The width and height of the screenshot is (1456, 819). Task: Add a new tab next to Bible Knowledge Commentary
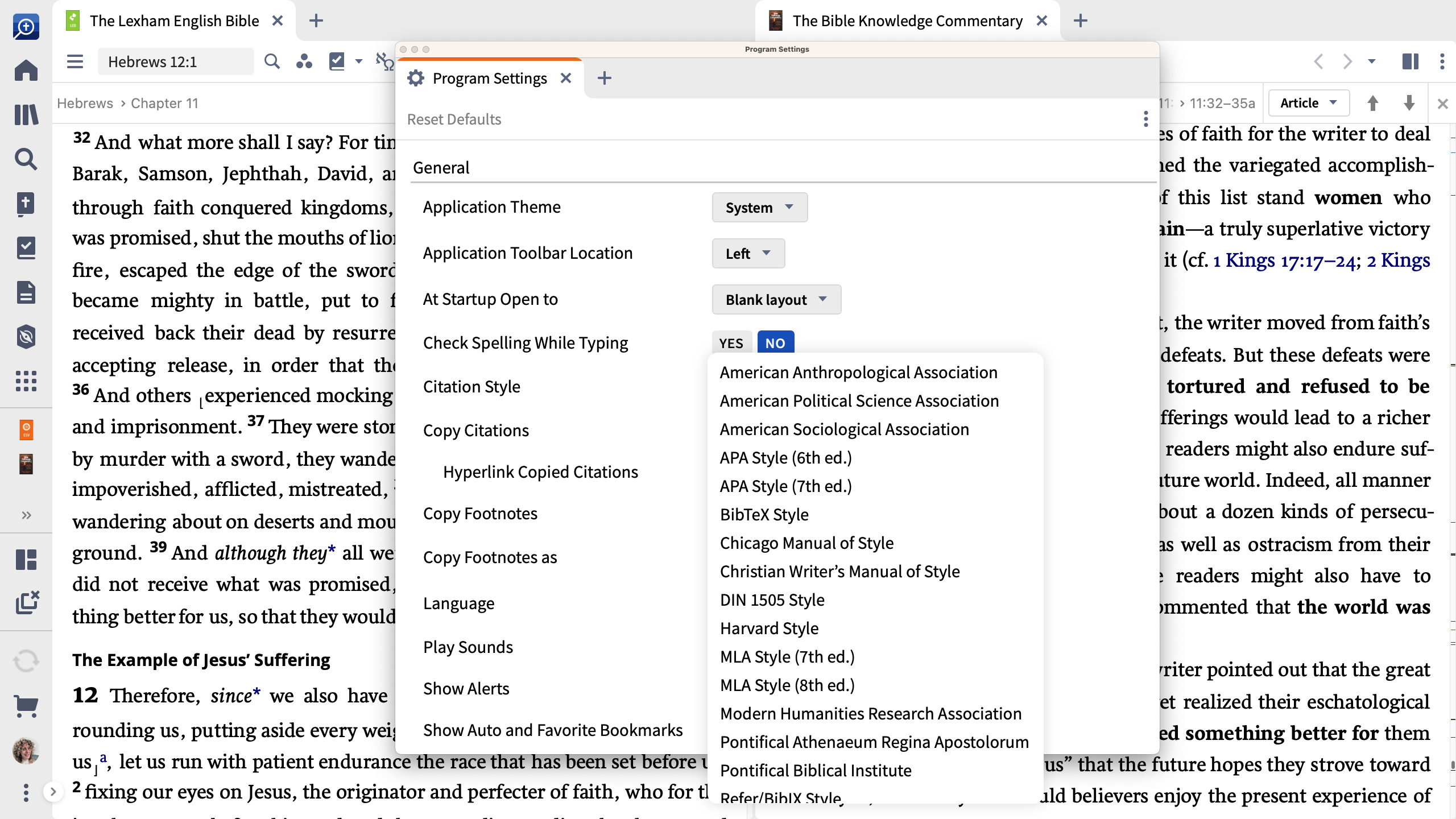tap(1081, 21)
